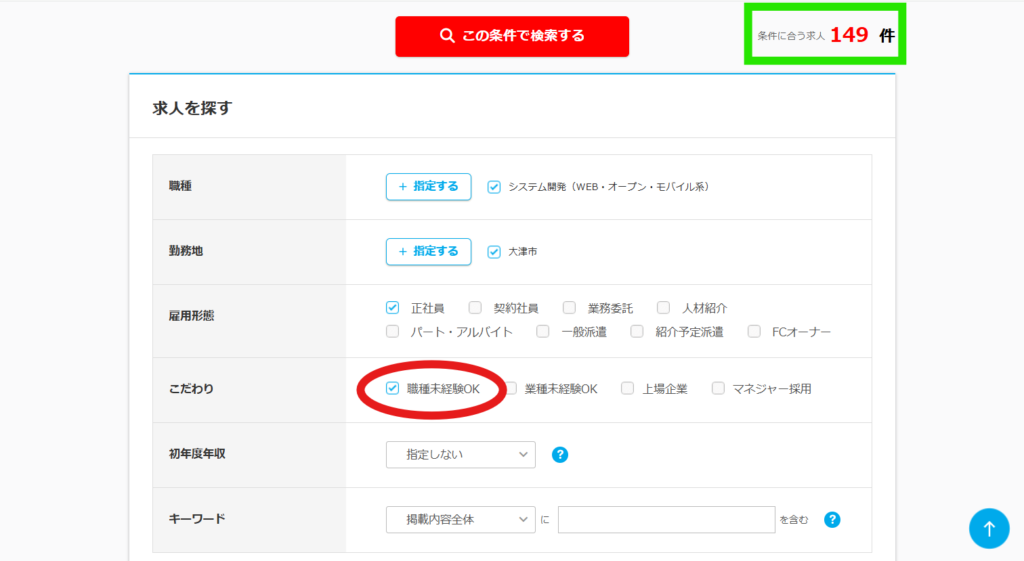Click the keyword text input field
This screenshot has width=1024, height=561.
[666, 520]
